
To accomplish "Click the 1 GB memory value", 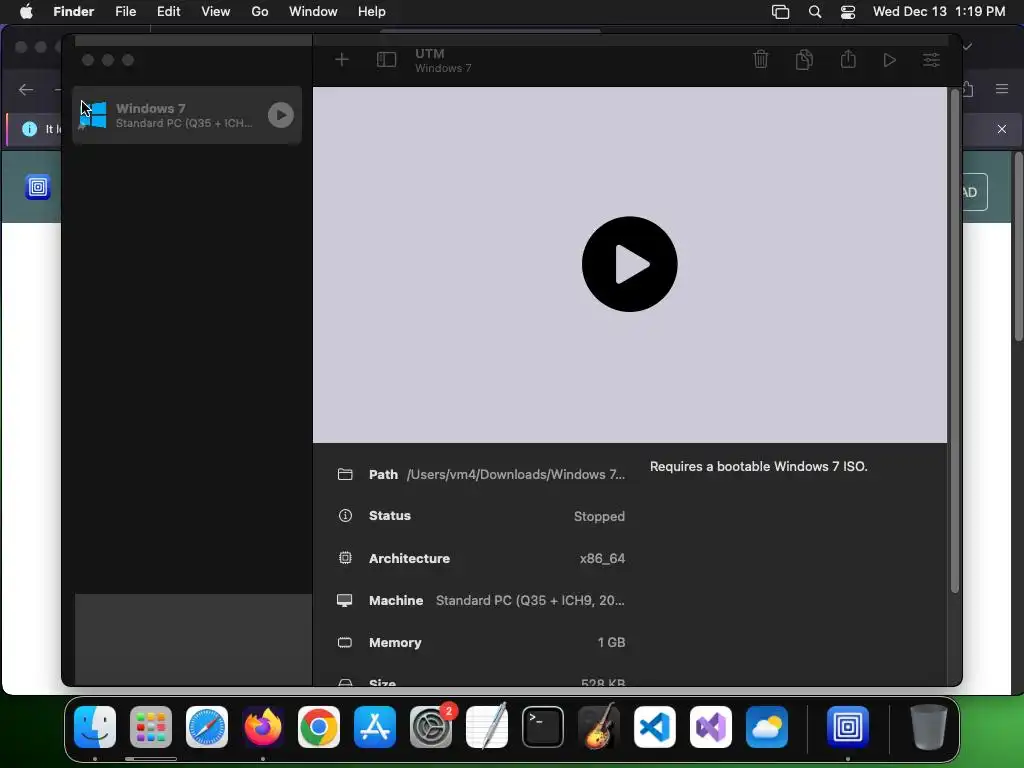I will pos(611,643).
